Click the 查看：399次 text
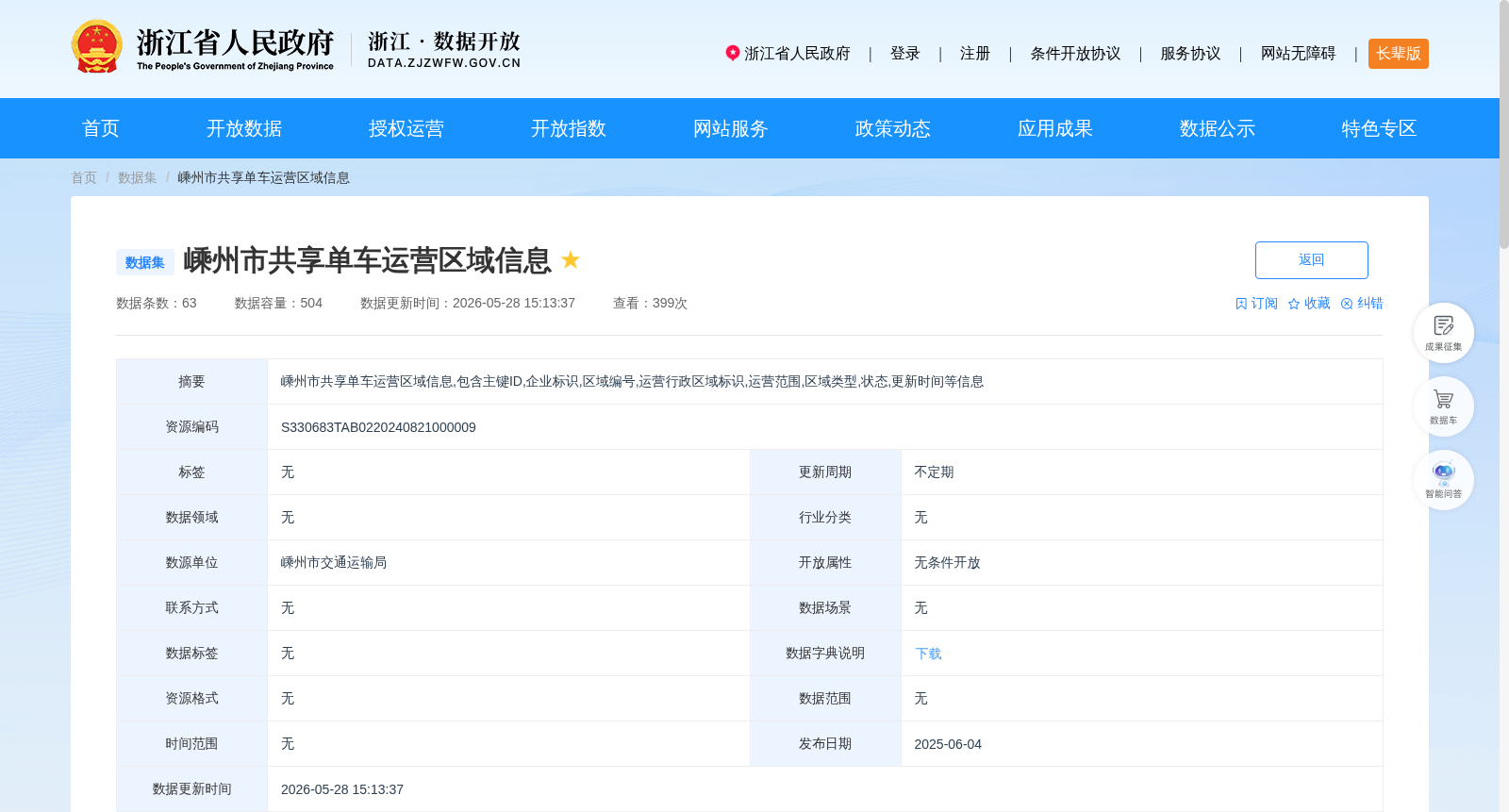The image size is (1509, 812). tap(650, 304)
